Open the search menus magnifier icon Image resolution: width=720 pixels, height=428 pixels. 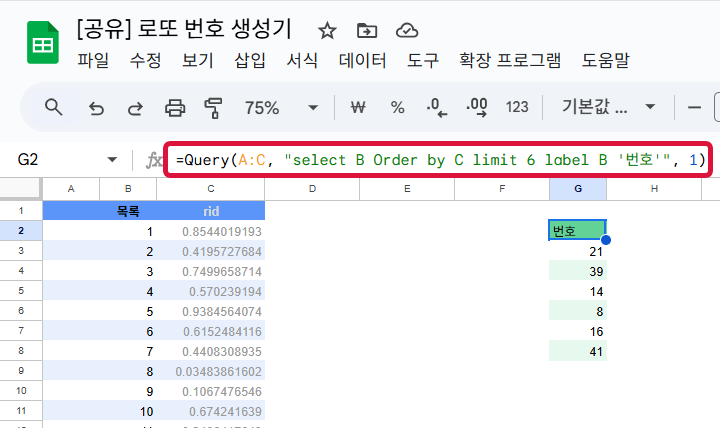(54, 107)
